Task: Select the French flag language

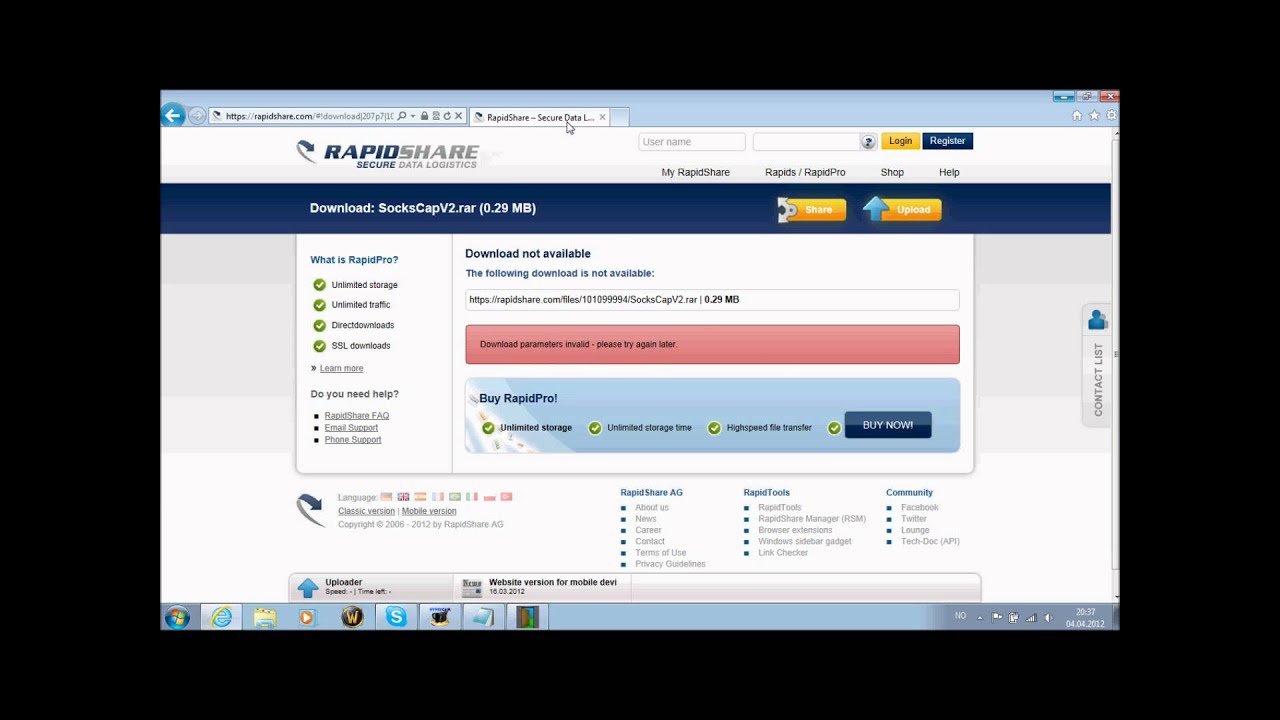Action: click(x=437, y=496)
